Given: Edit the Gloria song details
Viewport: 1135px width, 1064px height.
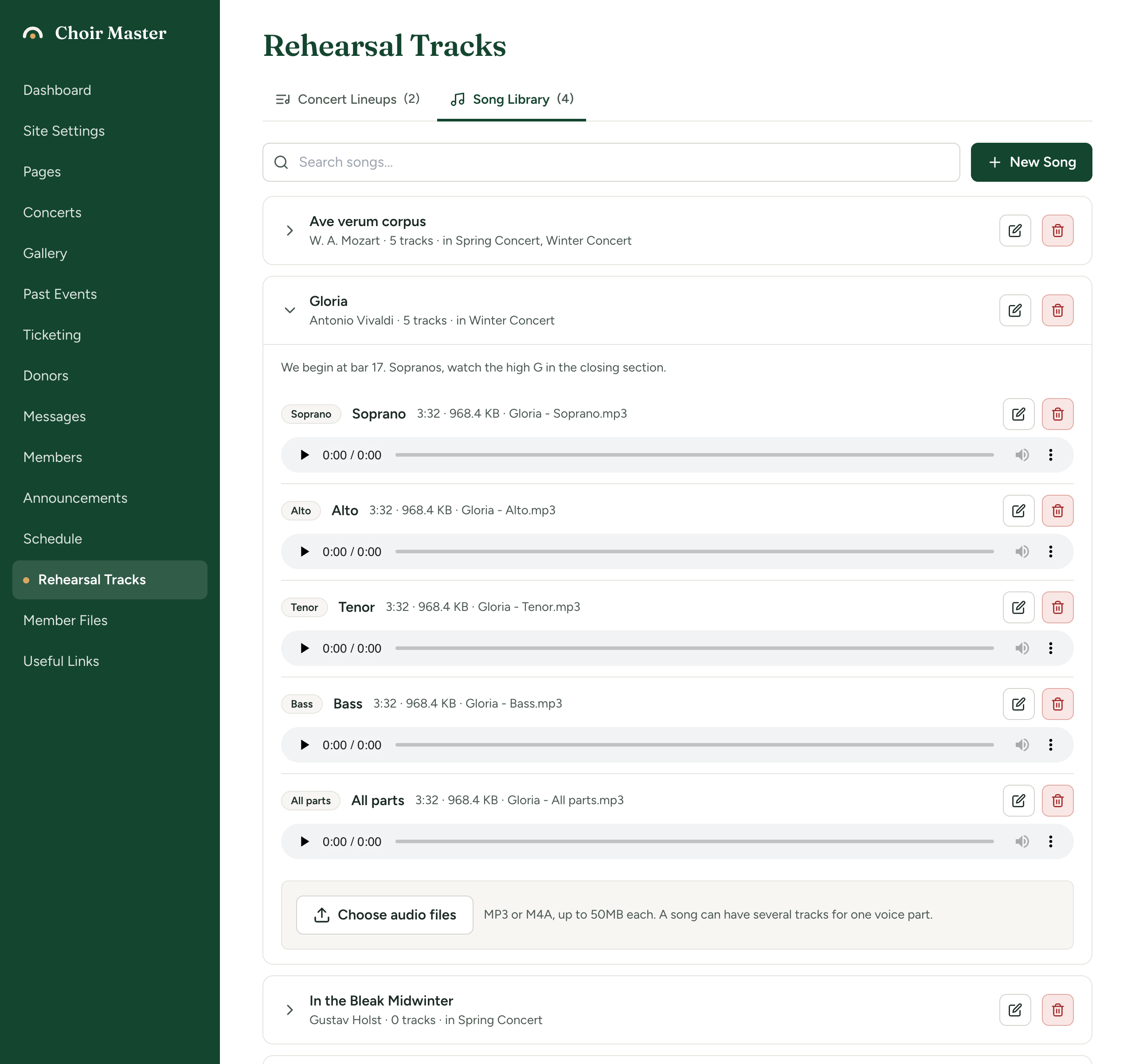Looking at the screenshot, I should (x=1014, y=310).
